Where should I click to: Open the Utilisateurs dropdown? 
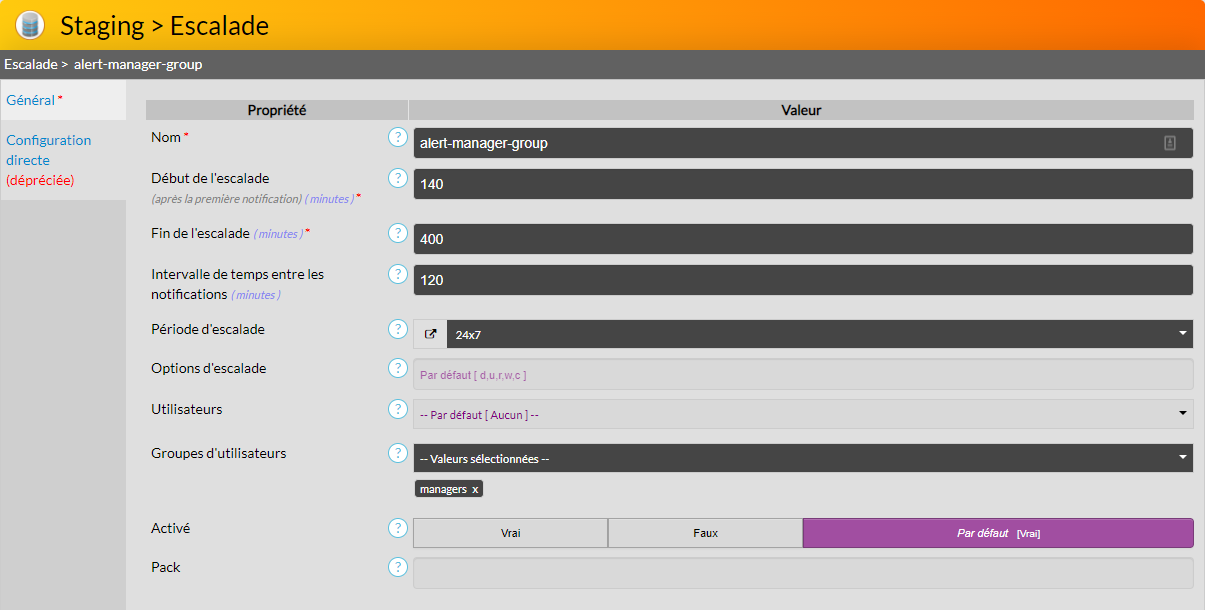click(x=802, y=414)
